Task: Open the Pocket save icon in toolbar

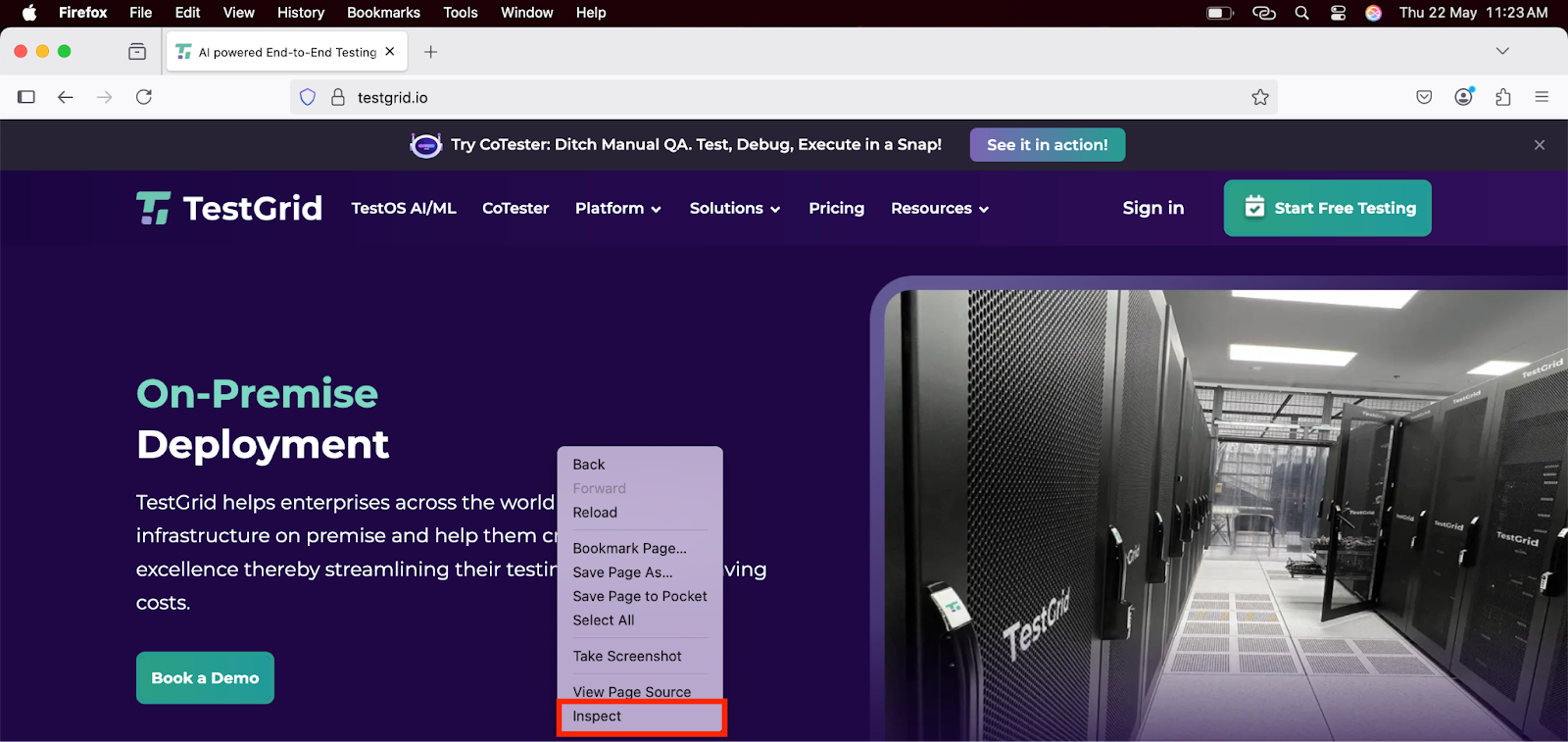Action: click(1424, 97)
